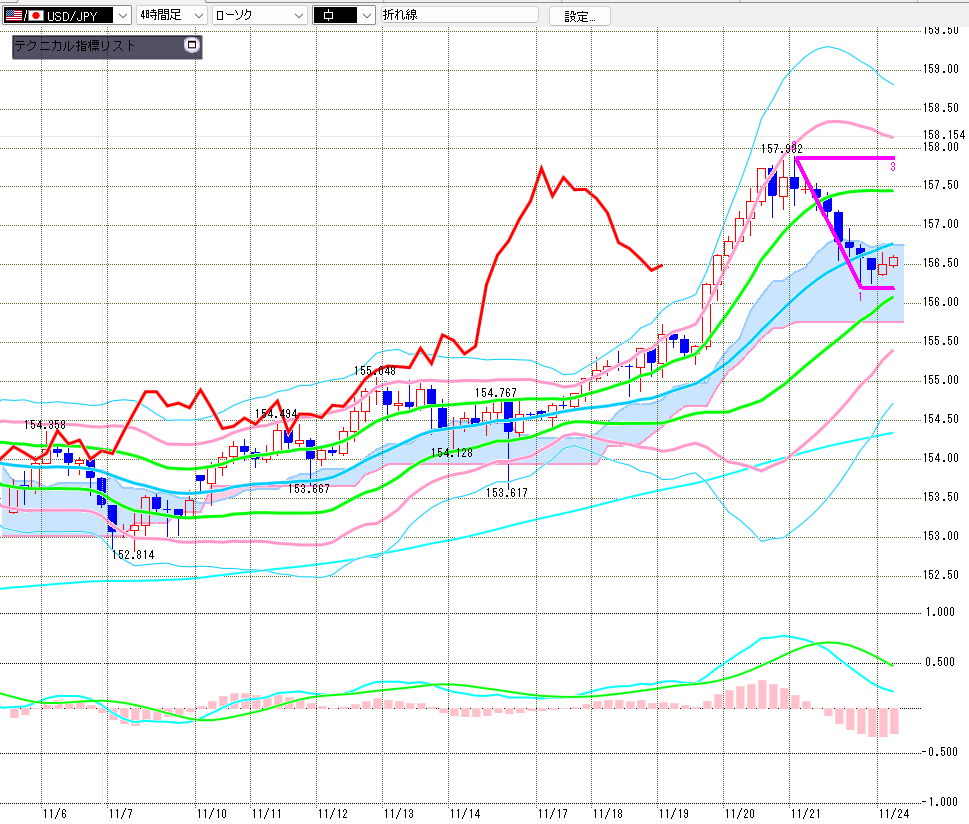This screenshot has height=824, width=969.
Task: Open the ローソク chart type dropdown
Action: coord(297,15)
